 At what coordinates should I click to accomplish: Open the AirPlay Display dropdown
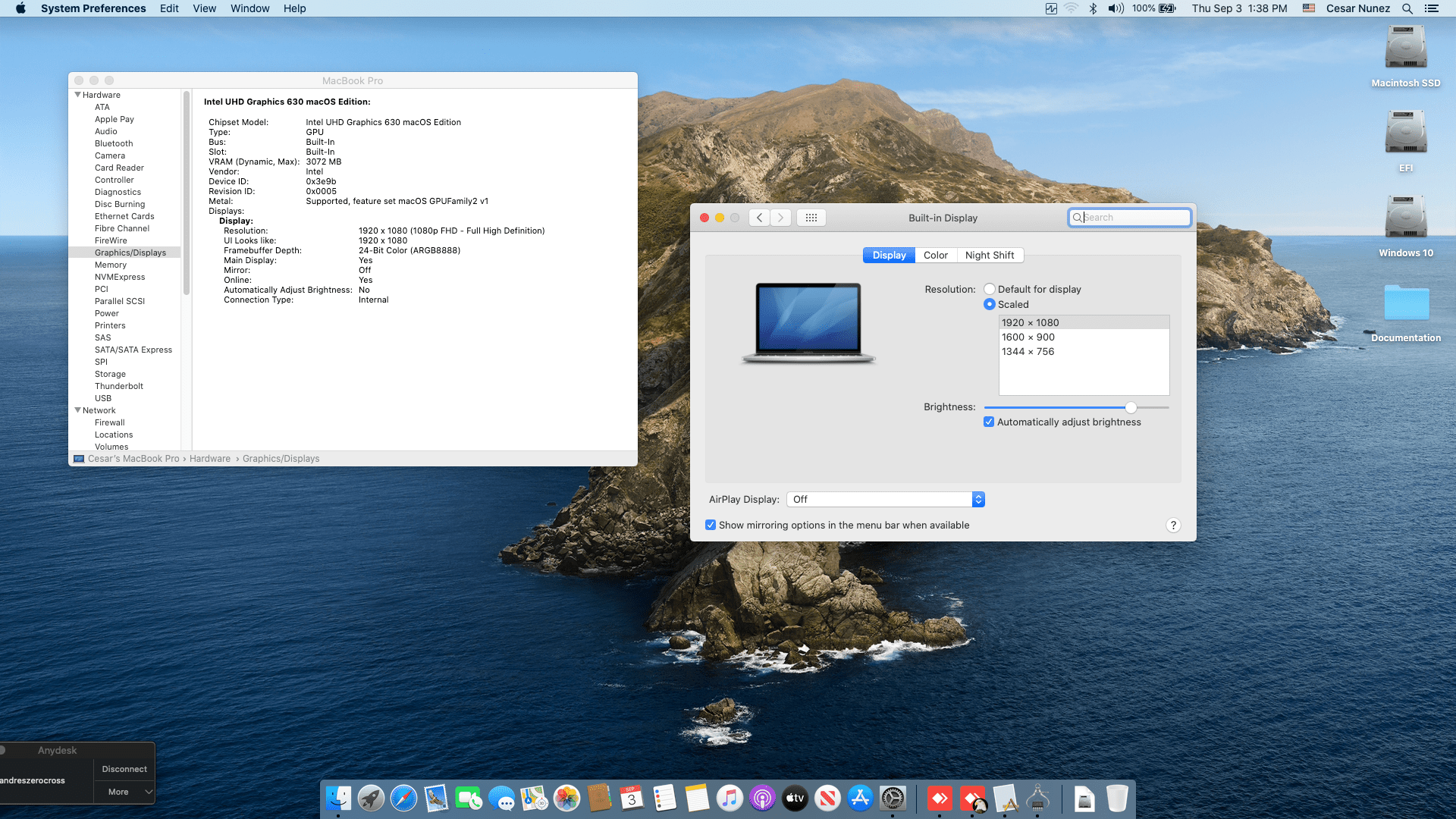(x=886, y=499)
